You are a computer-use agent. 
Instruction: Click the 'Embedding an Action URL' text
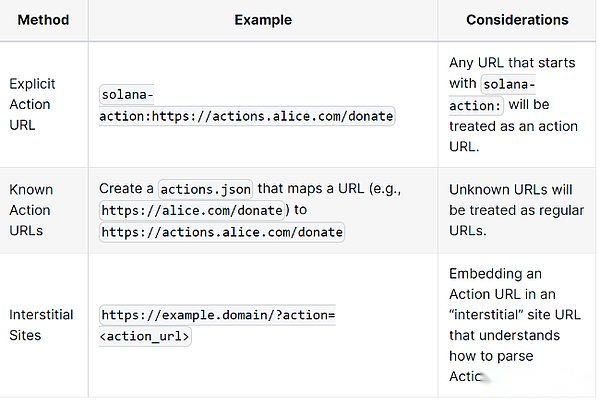tap(502, 284)
